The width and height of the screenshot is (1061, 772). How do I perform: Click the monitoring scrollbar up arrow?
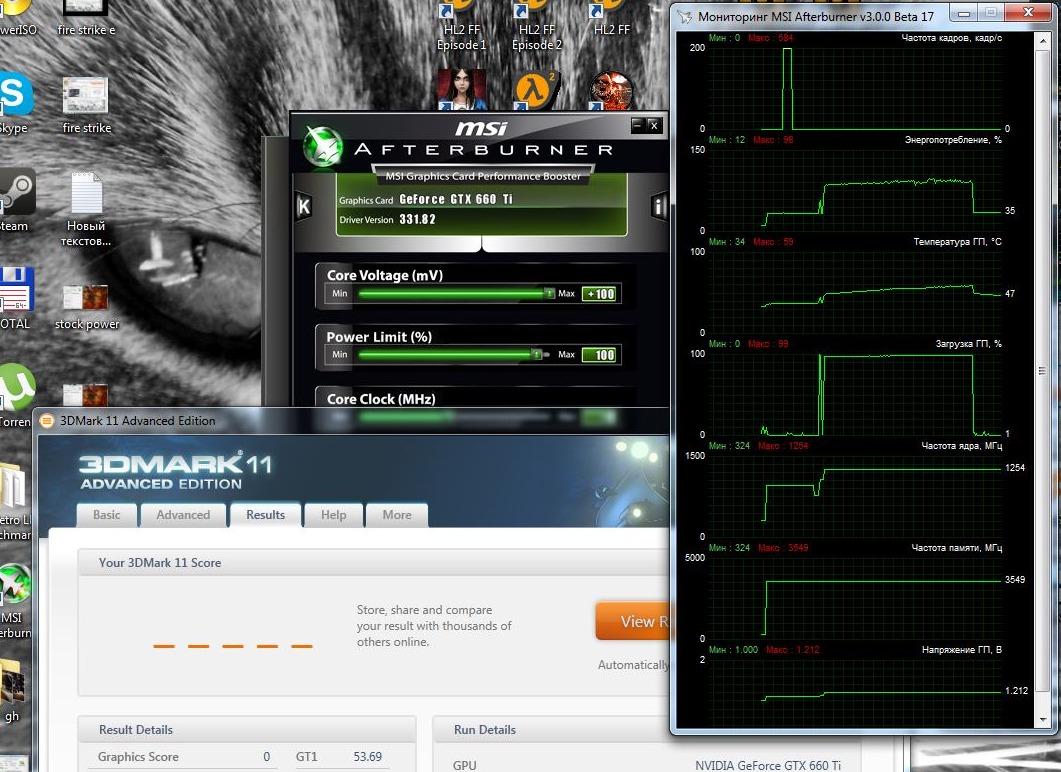pos(1043,39)
